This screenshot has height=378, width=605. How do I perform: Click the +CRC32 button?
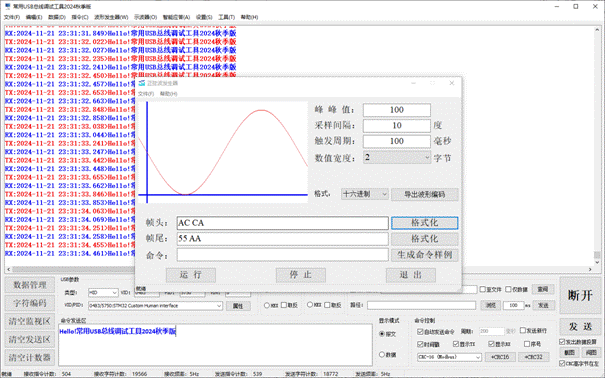[x=534, y=357]
